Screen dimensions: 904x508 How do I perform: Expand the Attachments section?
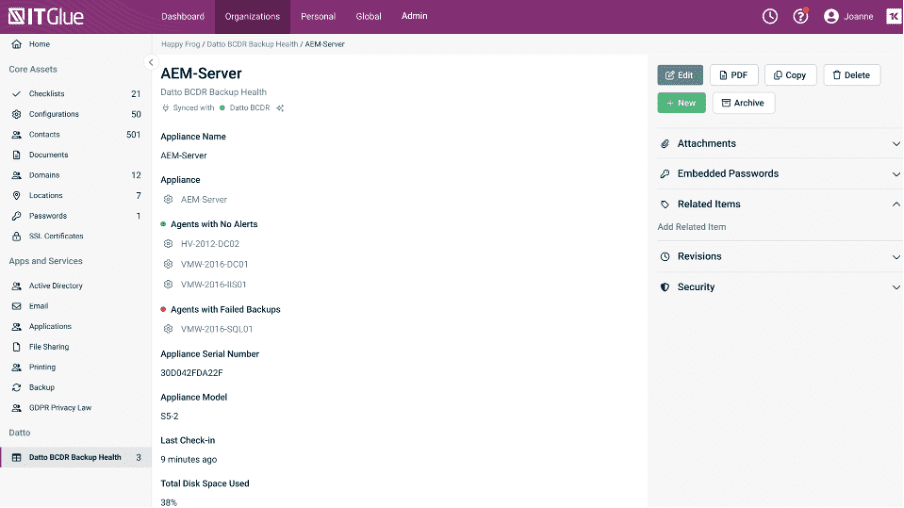coord(895,144)
